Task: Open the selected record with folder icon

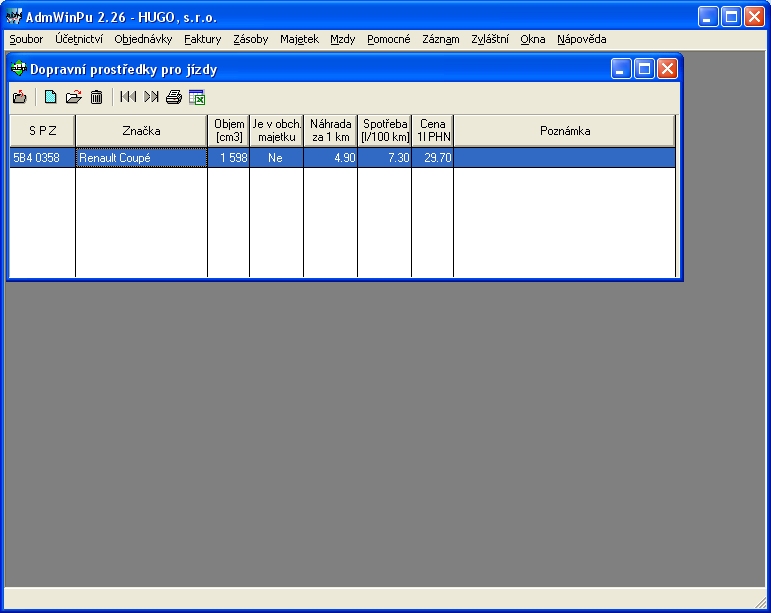Action: coord(74,97)
